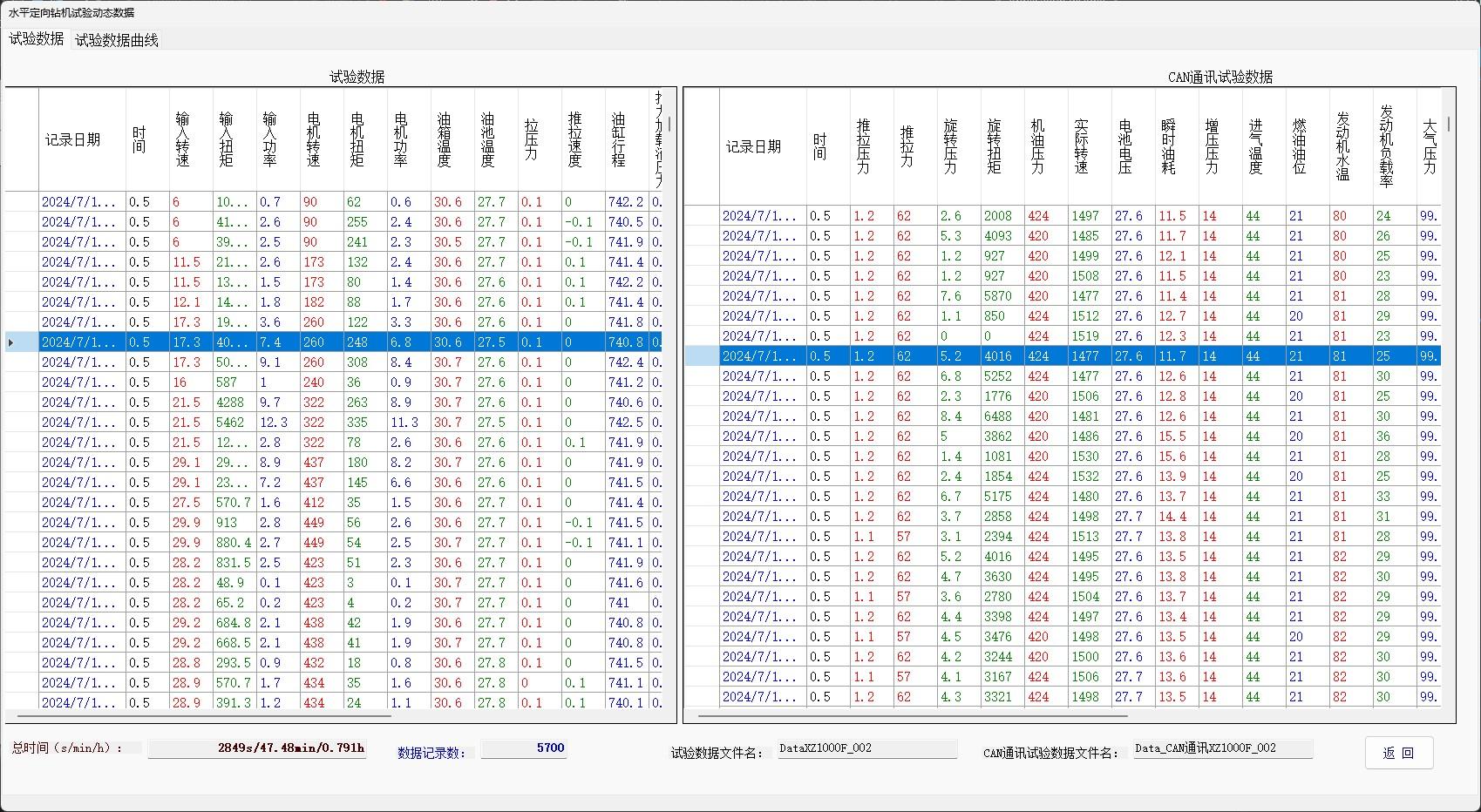The height and width of the screenshot is (812, 1481).
Task: Select the 电池电压 column header
Action: 1133,146
